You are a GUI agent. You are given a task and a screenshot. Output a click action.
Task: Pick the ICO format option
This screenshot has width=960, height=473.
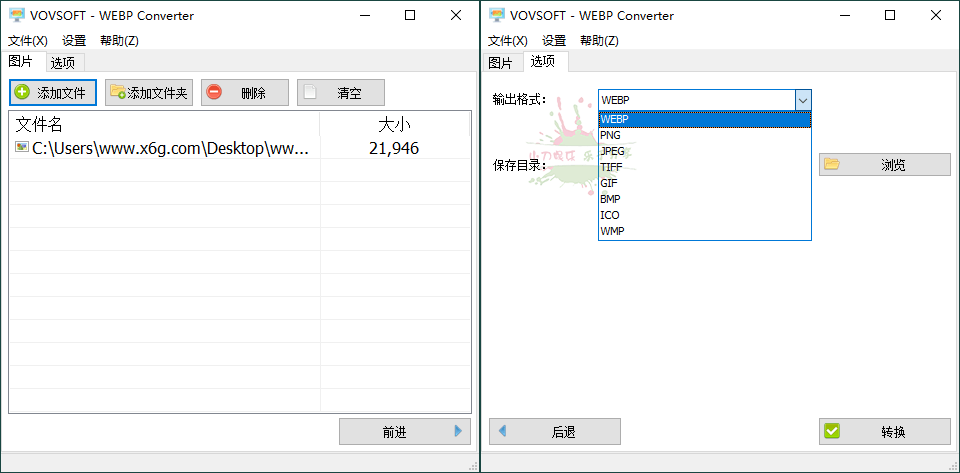click(x=609, y=215)
